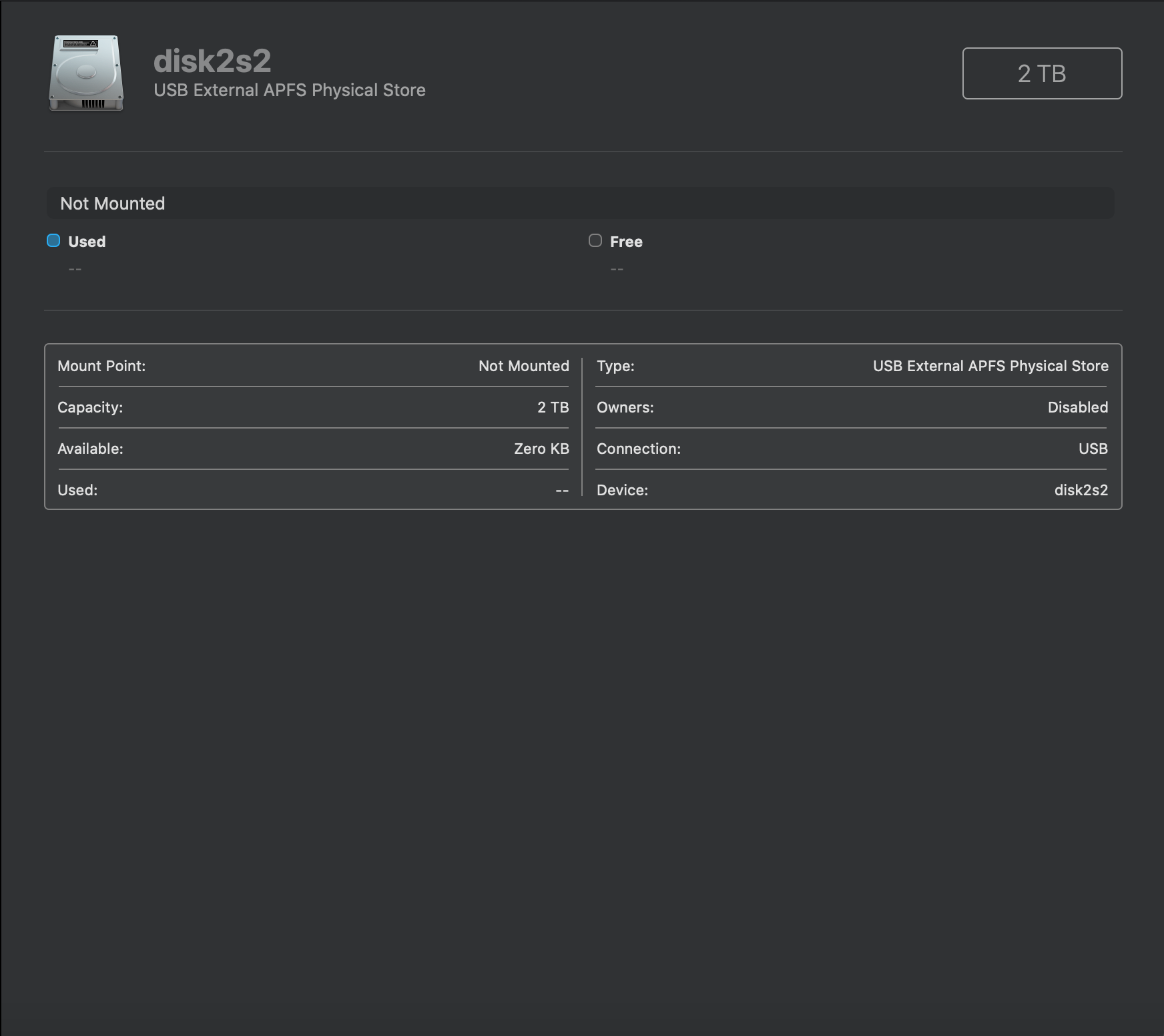The image size is (1164, 1036).
Task: Click the subtitle under the disk2s2 heading
Action: click(x=290, y=90)
